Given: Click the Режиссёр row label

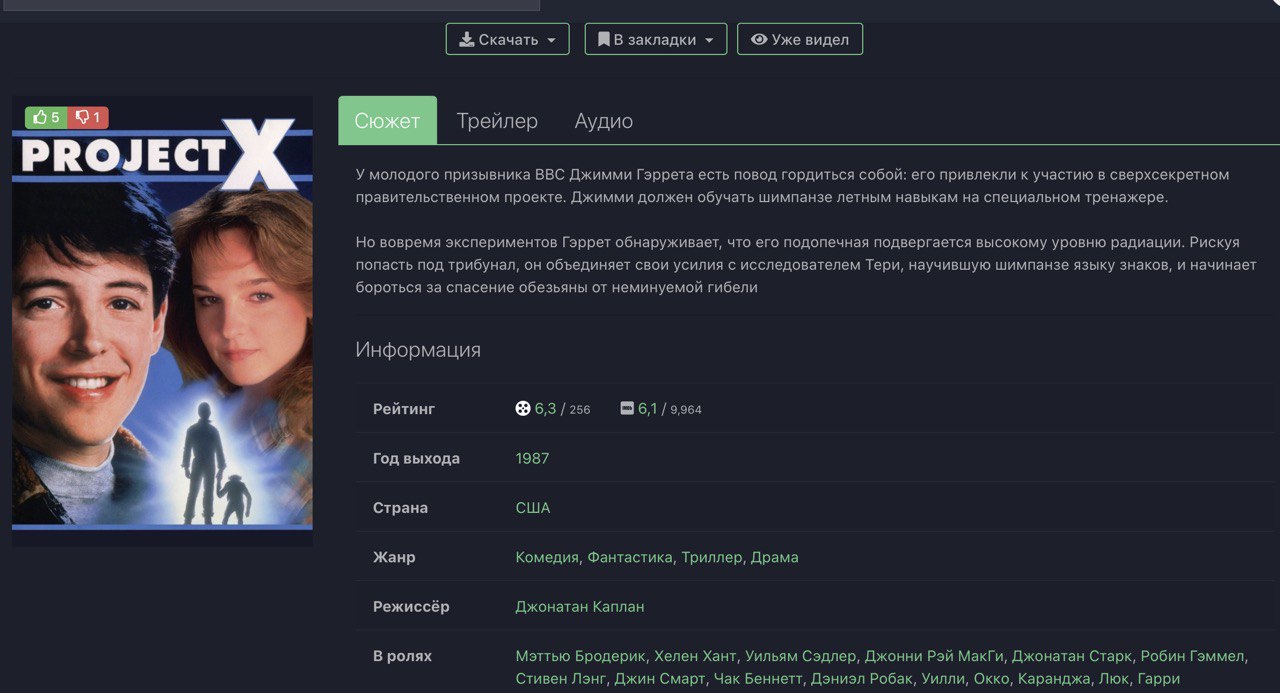Looking at the screenshot, I should 411,607.
